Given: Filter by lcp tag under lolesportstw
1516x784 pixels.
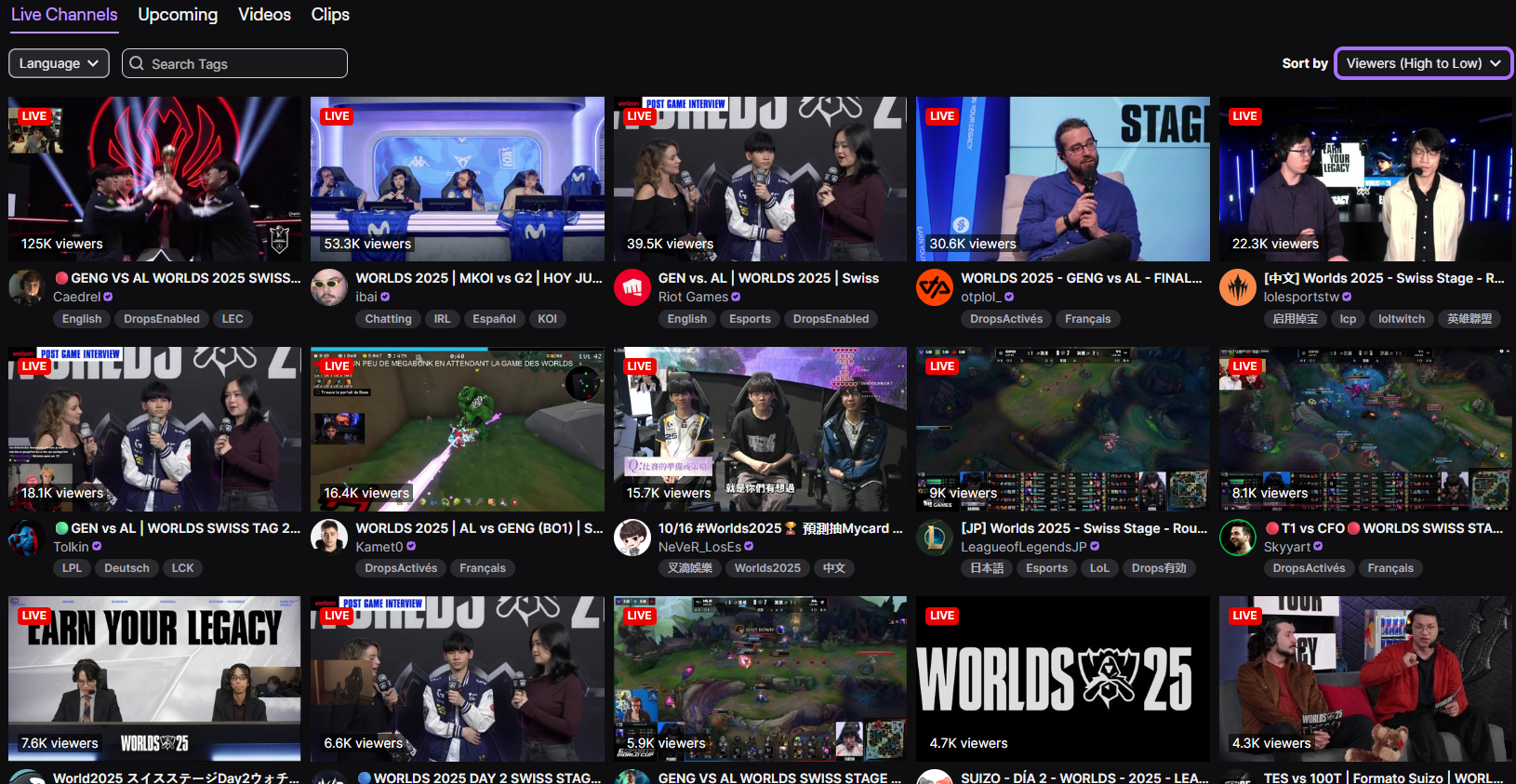Looking at the screenshot, I should (1348, 319).
